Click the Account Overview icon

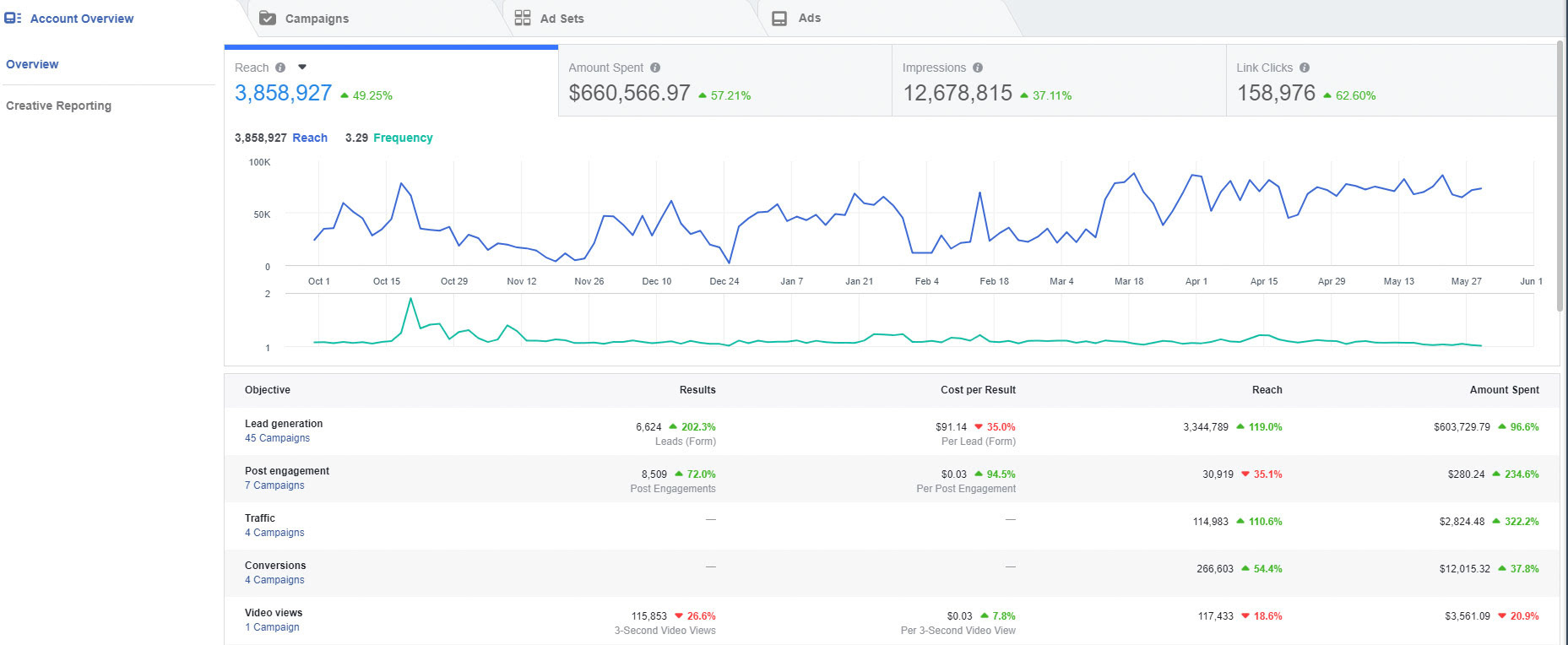tap(13, 18)
